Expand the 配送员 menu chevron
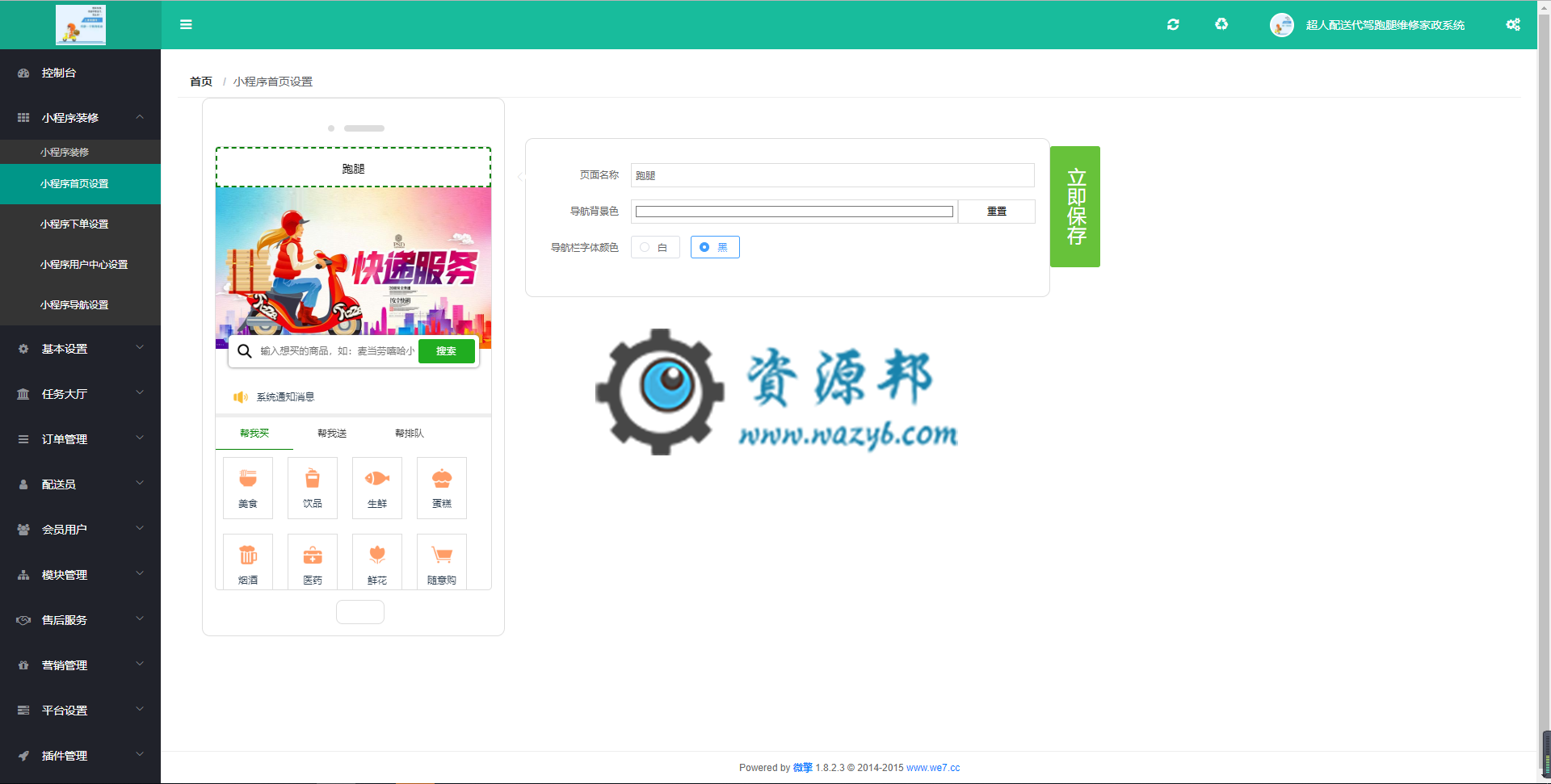Viewport: 1551px width, 784px height. pos(140,484)
